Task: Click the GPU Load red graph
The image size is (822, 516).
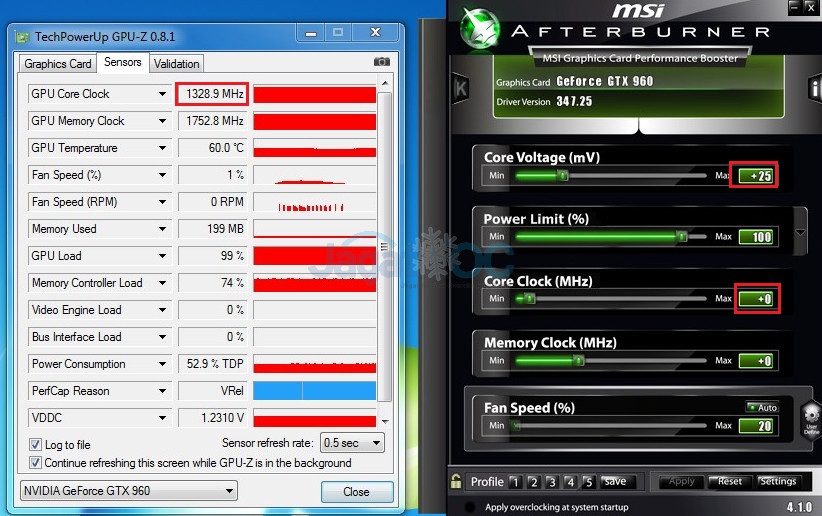Action: tap(315, 256)
